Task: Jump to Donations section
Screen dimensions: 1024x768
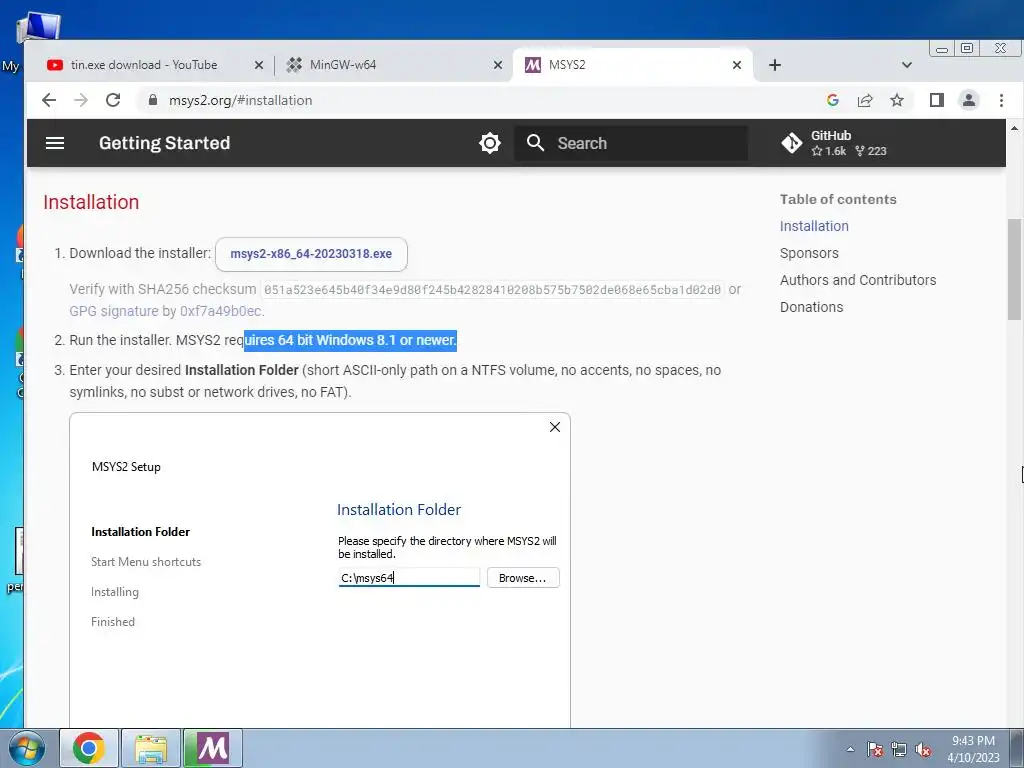Action: tap(811, 307)
